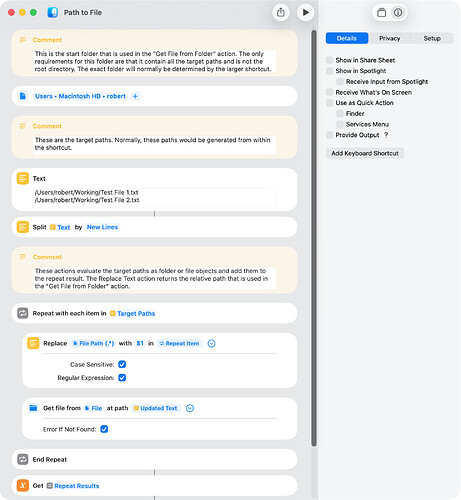Click the Text action icon

click(23, 179)
